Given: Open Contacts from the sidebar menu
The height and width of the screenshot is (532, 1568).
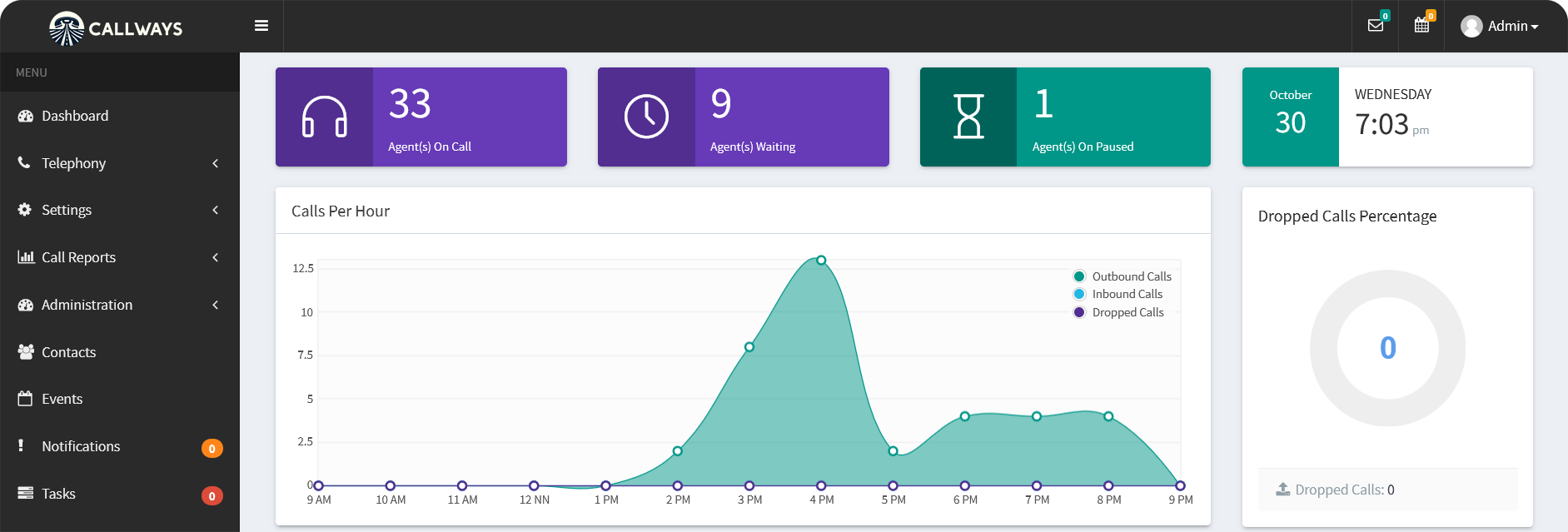Looking at the screenshot, I should [x=68, y=352].
